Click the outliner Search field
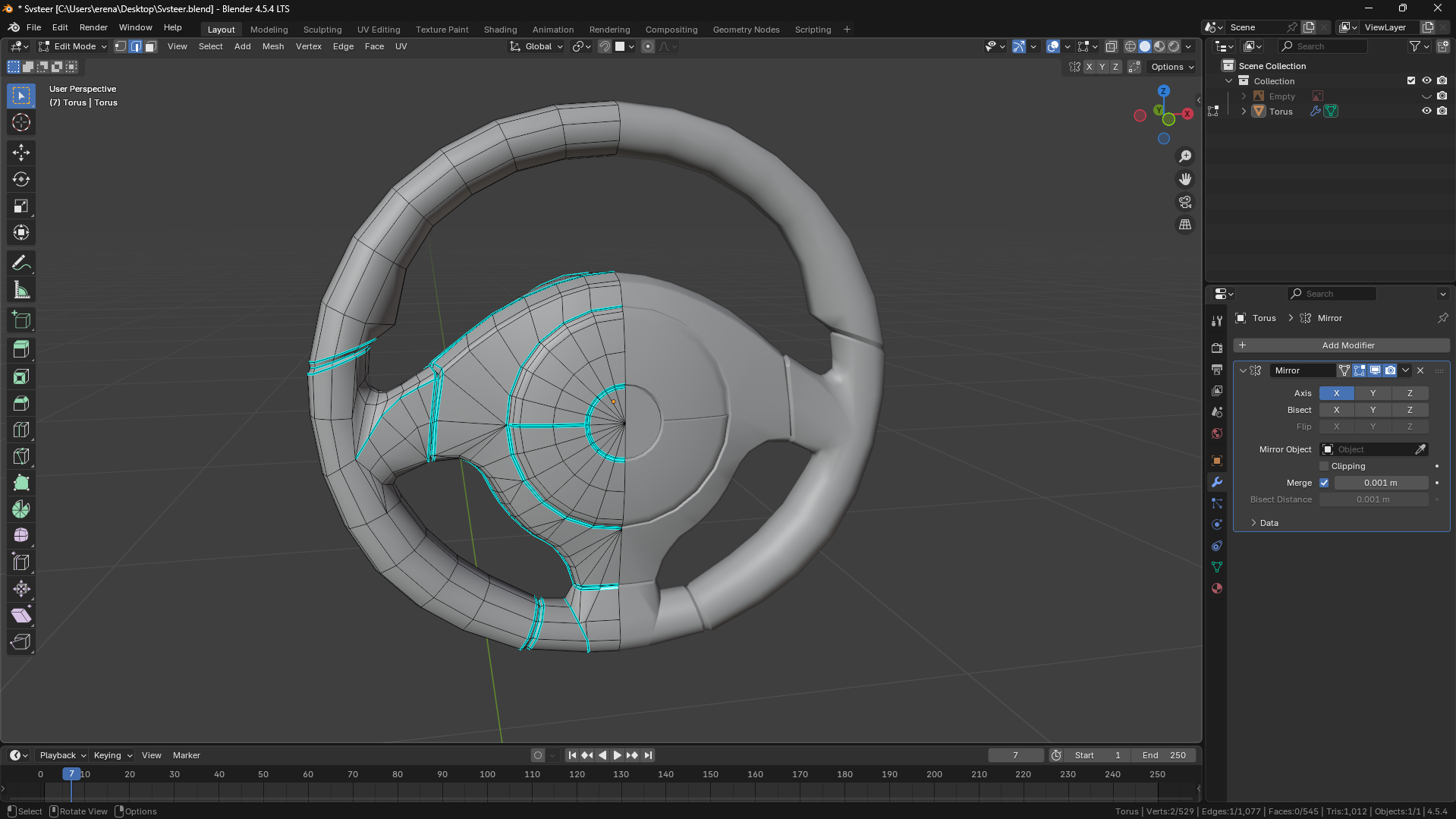 [1324, 46]
